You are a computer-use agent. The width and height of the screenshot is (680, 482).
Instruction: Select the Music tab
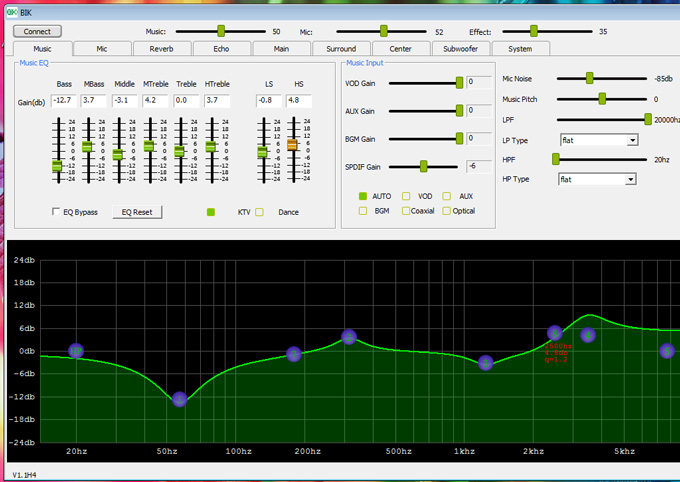coord(42,49)
